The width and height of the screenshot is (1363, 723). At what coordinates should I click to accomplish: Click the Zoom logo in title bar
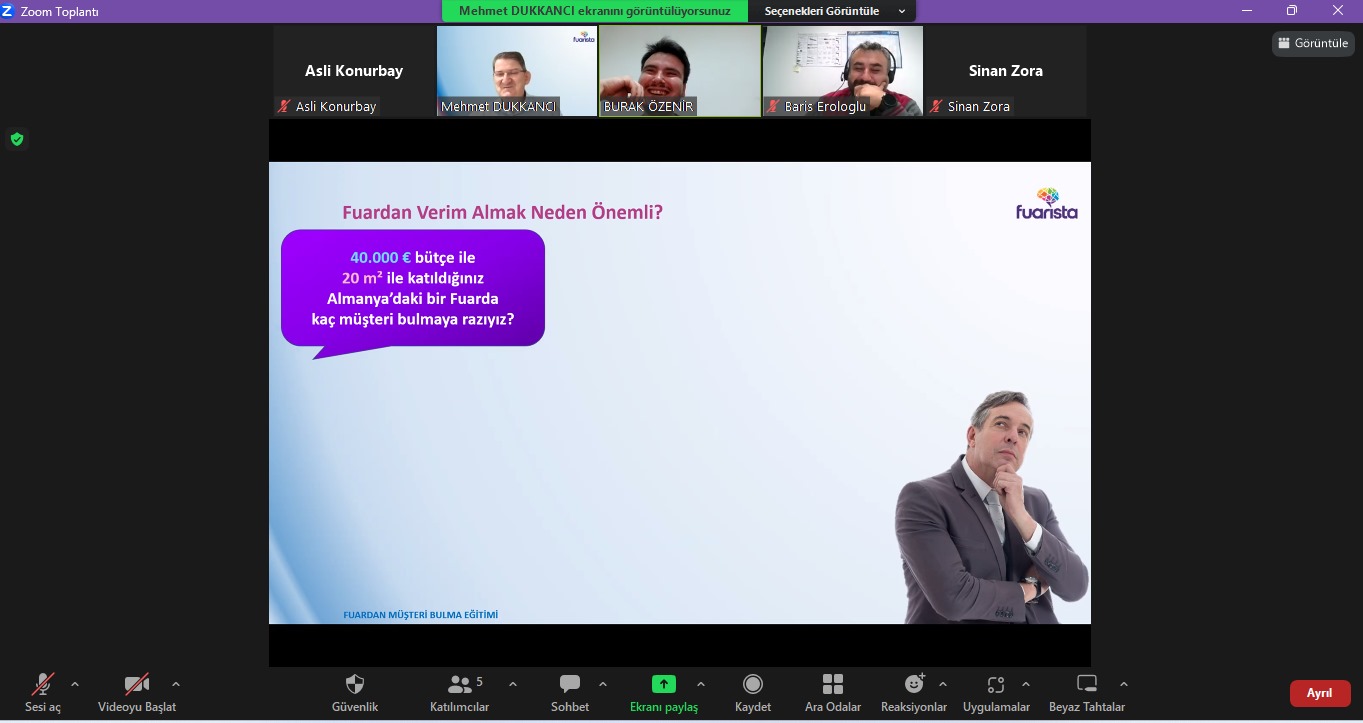click(9, 11)
